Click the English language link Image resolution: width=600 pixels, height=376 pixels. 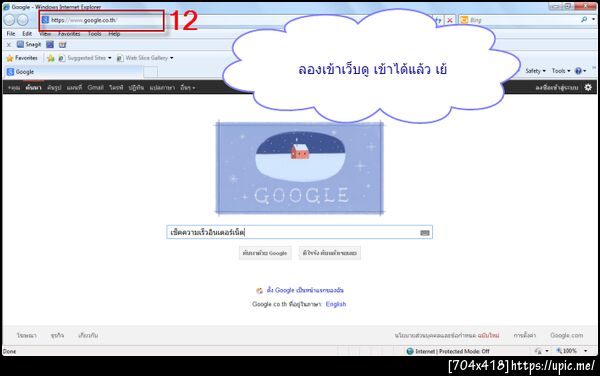pyautogui.click(x=336, y=304)
